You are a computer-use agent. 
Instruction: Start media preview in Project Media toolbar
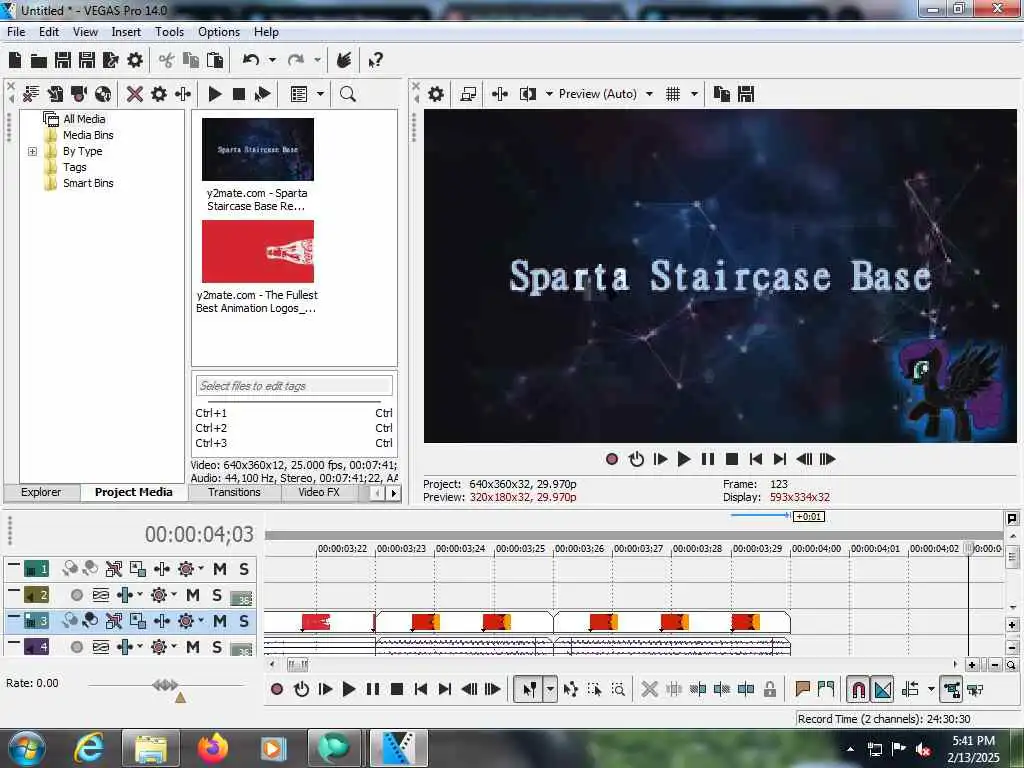coord(215,94)
